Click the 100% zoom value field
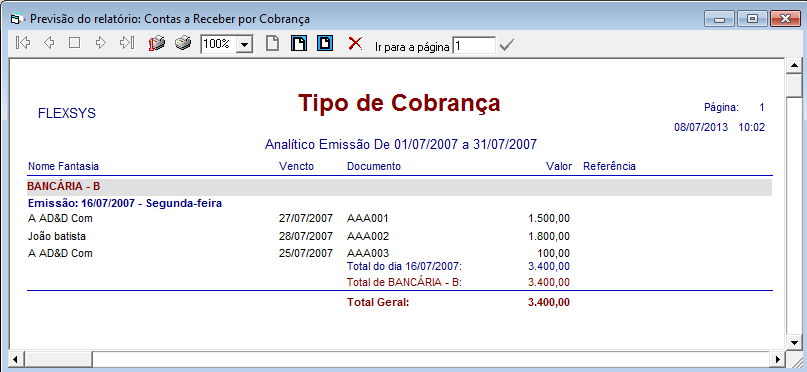The height and width of the screenshot is (372, 807). [x=219, y=45]
